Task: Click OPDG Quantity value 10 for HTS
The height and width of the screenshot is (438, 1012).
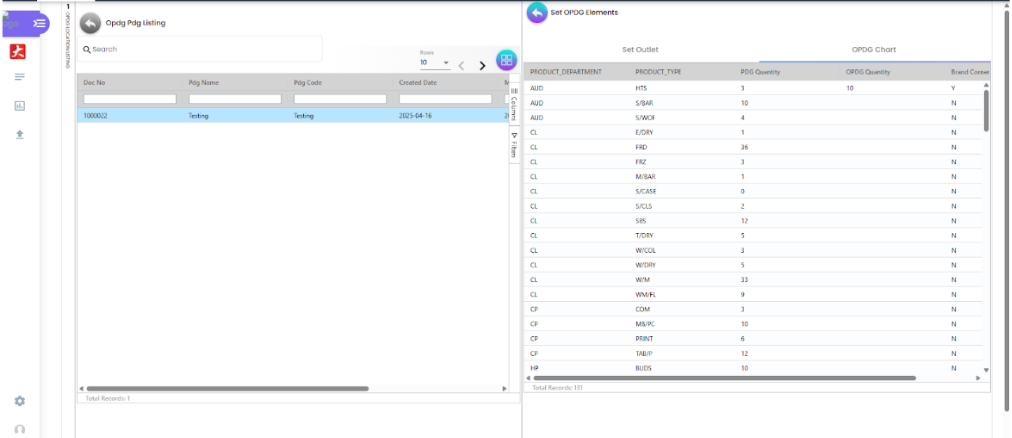Action: (849, 87)
